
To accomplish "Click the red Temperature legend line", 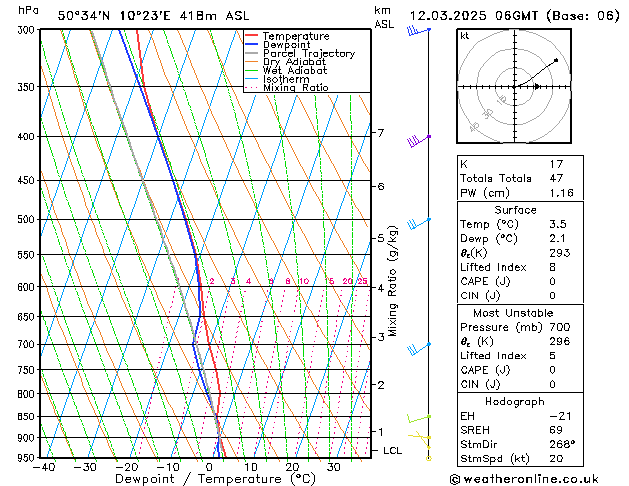I will (252, 36).
